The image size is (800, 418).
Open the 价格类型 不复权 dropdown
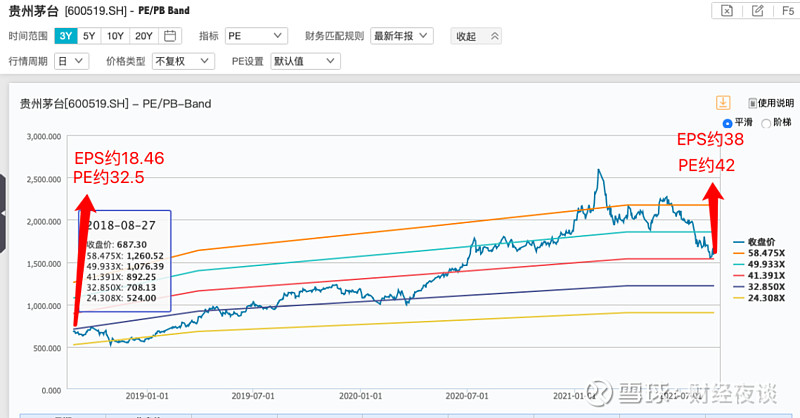click(183, 61)
